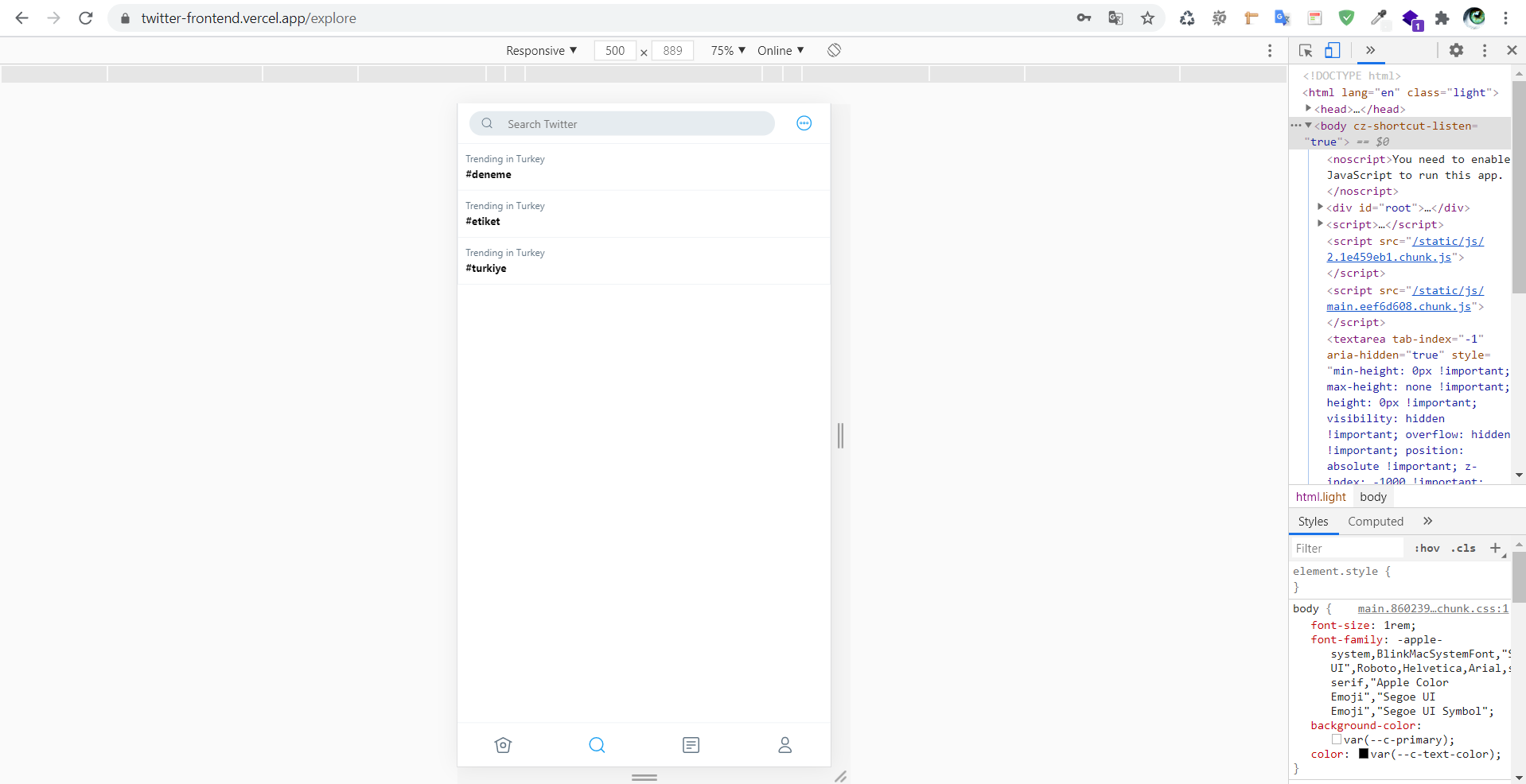Click the viewport right resize handle
The width and height of the screenshot is (1526, 784).
[840, 435]
